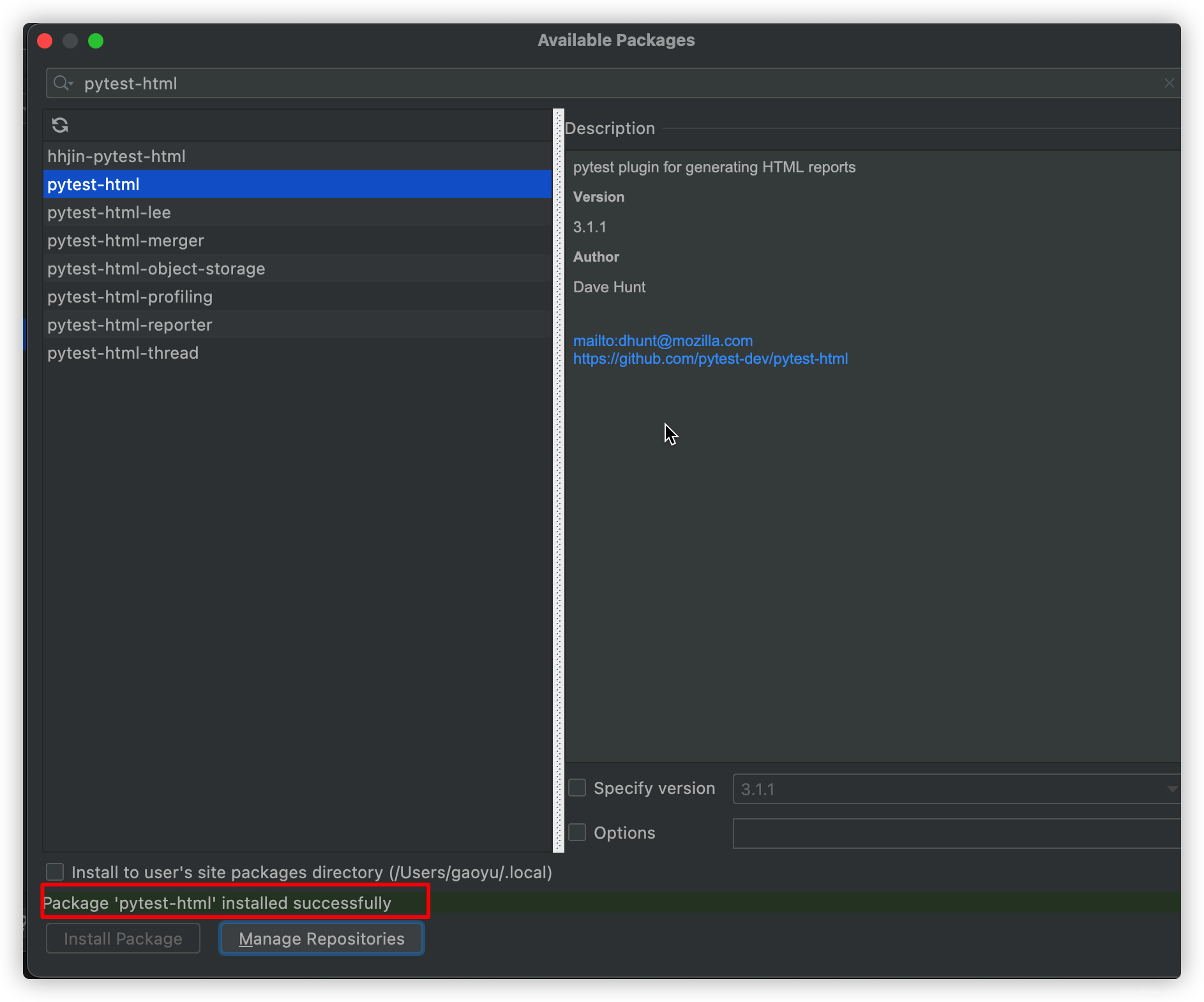Click the Install Package button
This screenshot has height=1002, width=1204.
(123, 939)
